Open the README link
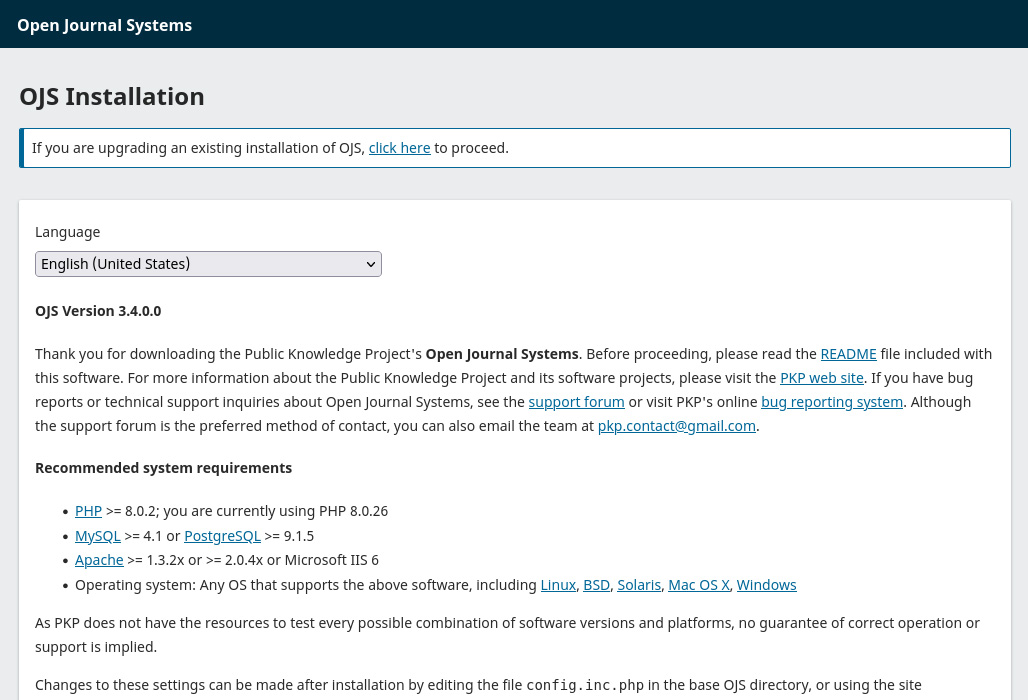 click(x=848, y=354)
